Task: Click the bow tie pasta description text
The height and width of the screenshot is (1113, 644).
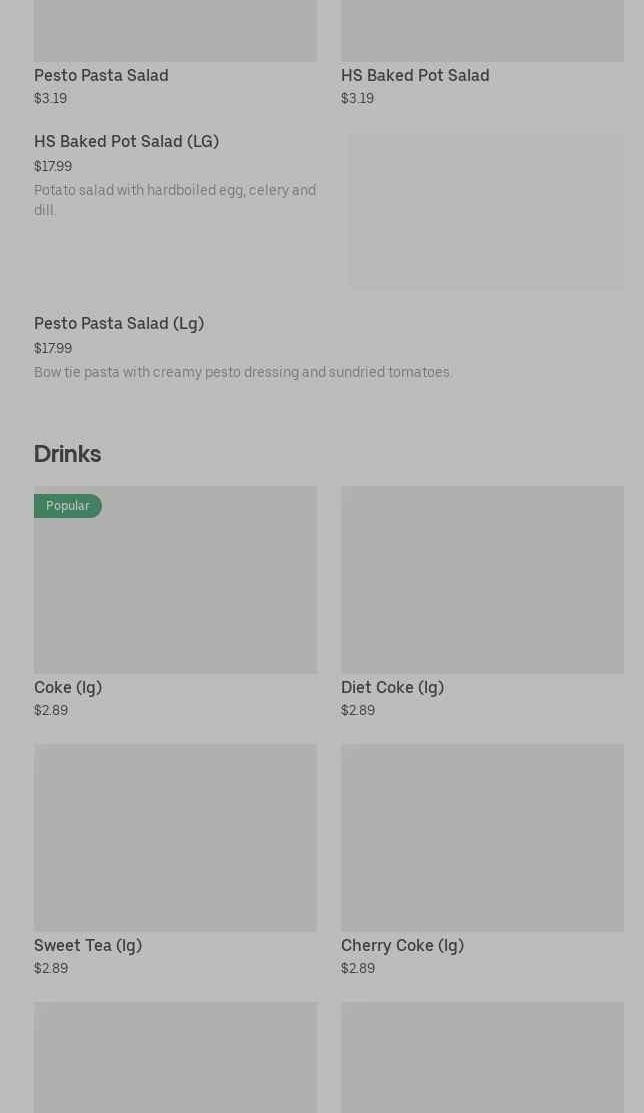Action: pos(243,373)
